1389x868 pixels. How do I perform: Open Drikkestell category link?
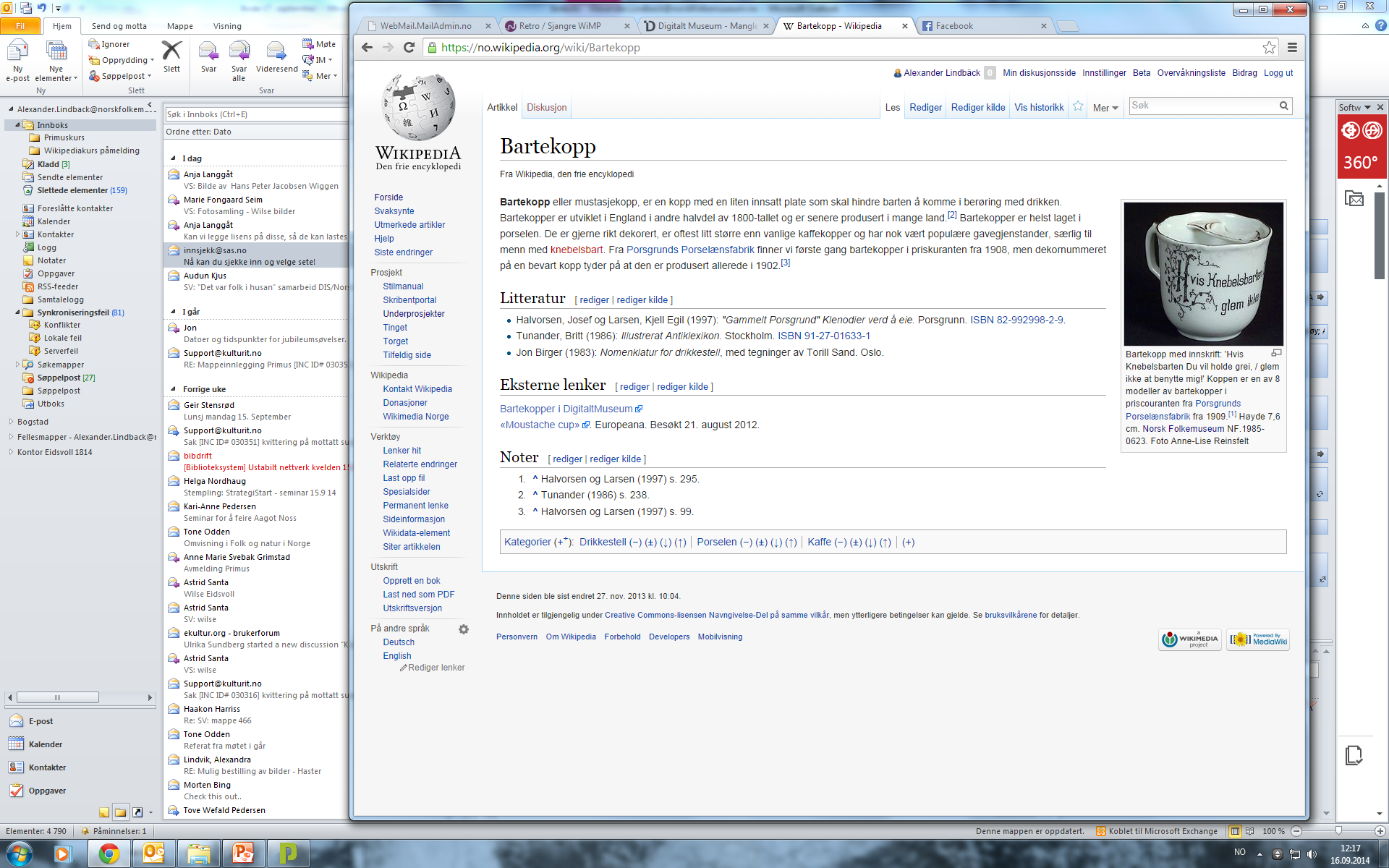[x=603, y=542]
